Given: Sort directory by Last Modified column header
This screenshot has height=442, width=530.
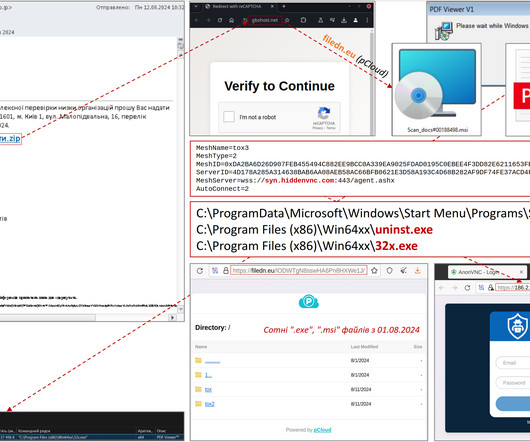Looking at the screenshot, I should [364, 347].
